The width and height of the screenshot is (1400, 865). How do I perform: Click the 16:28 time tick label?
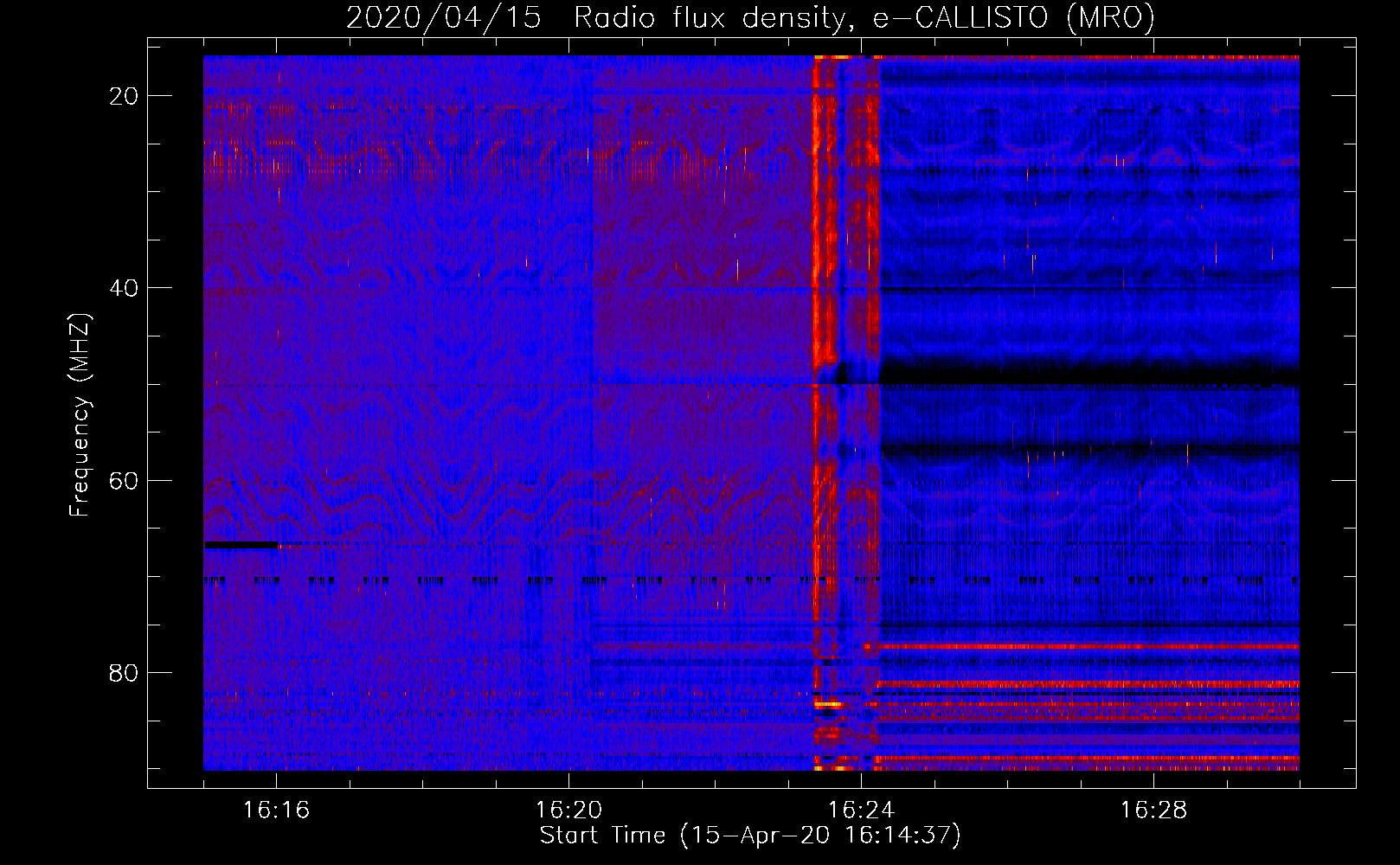[1153, 810]
